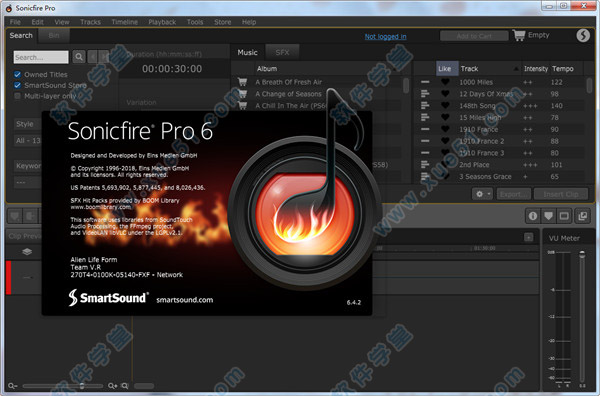Viewport: 600px width, 396px height.
Task: Add A Breath Of Fresh Air to cart
Action: tap(242, 82)
